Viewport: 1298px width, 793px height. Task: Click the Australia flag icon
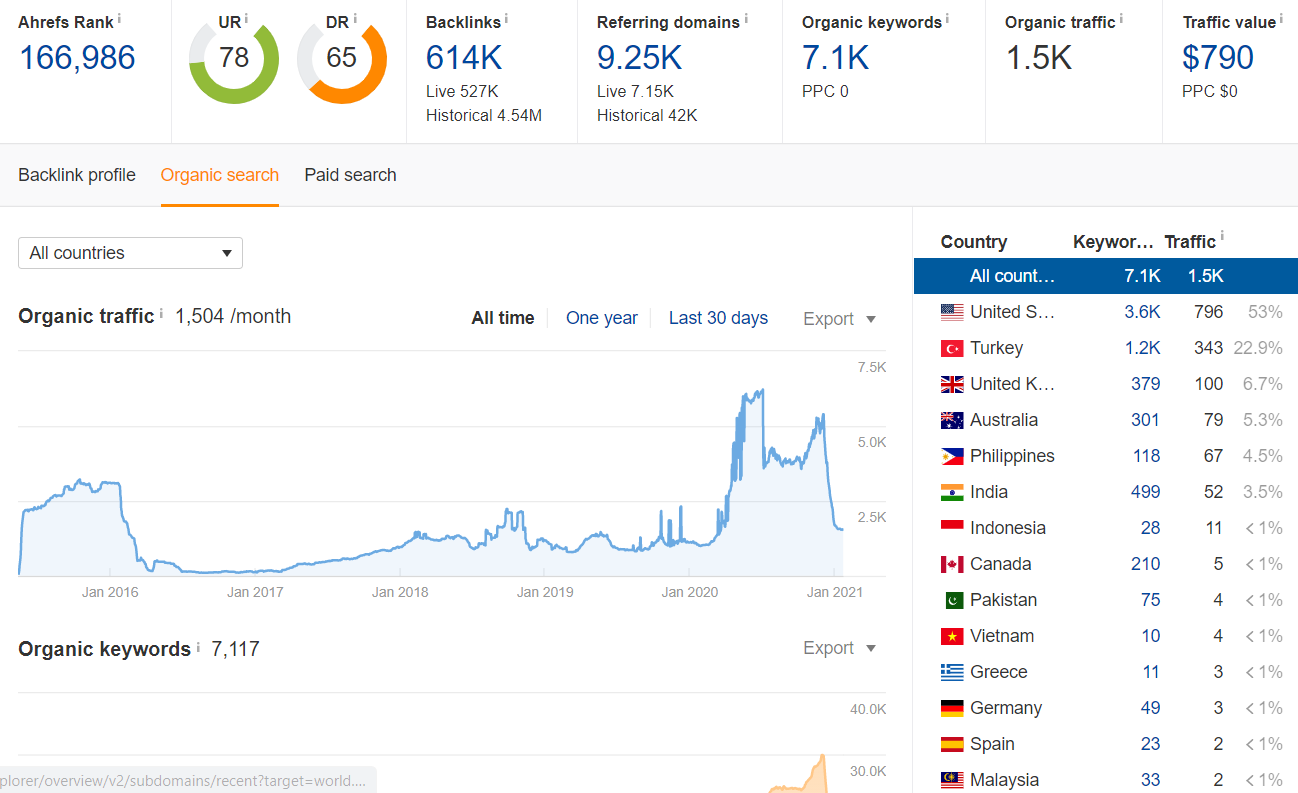click(952, 419)
